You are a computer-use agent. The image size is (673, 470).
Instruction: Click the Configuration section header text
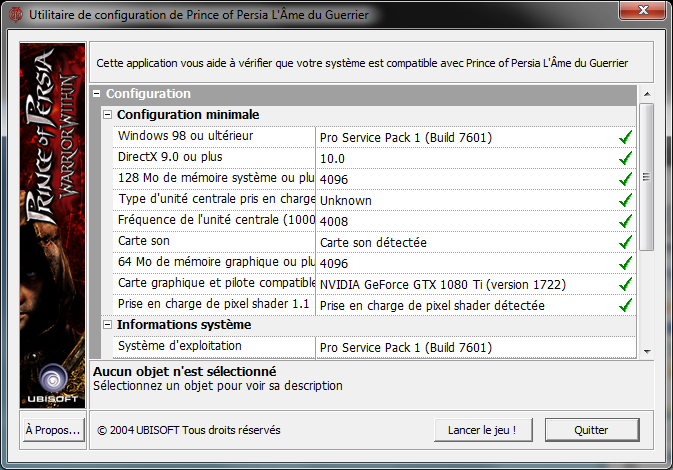click(148, 94)
